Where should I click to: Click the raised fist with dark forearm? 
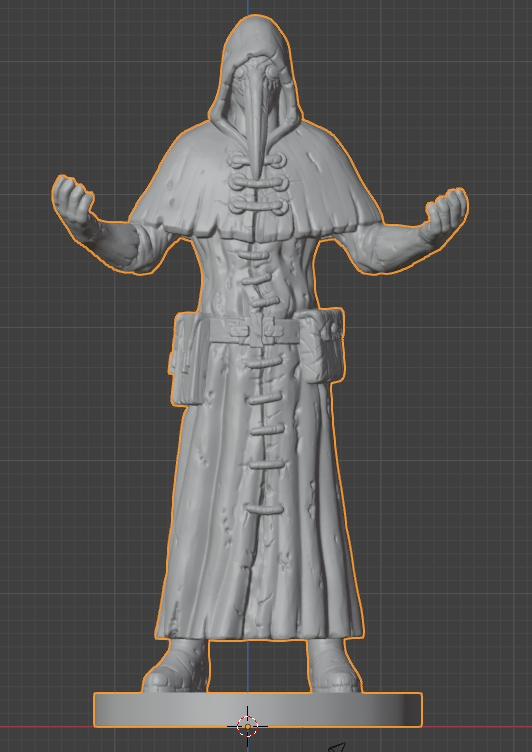[74, 199]
